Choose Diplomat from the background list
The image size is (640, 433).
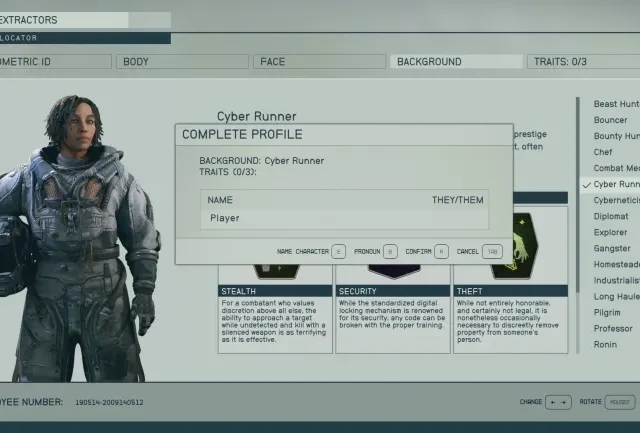(x=612, y=216)
